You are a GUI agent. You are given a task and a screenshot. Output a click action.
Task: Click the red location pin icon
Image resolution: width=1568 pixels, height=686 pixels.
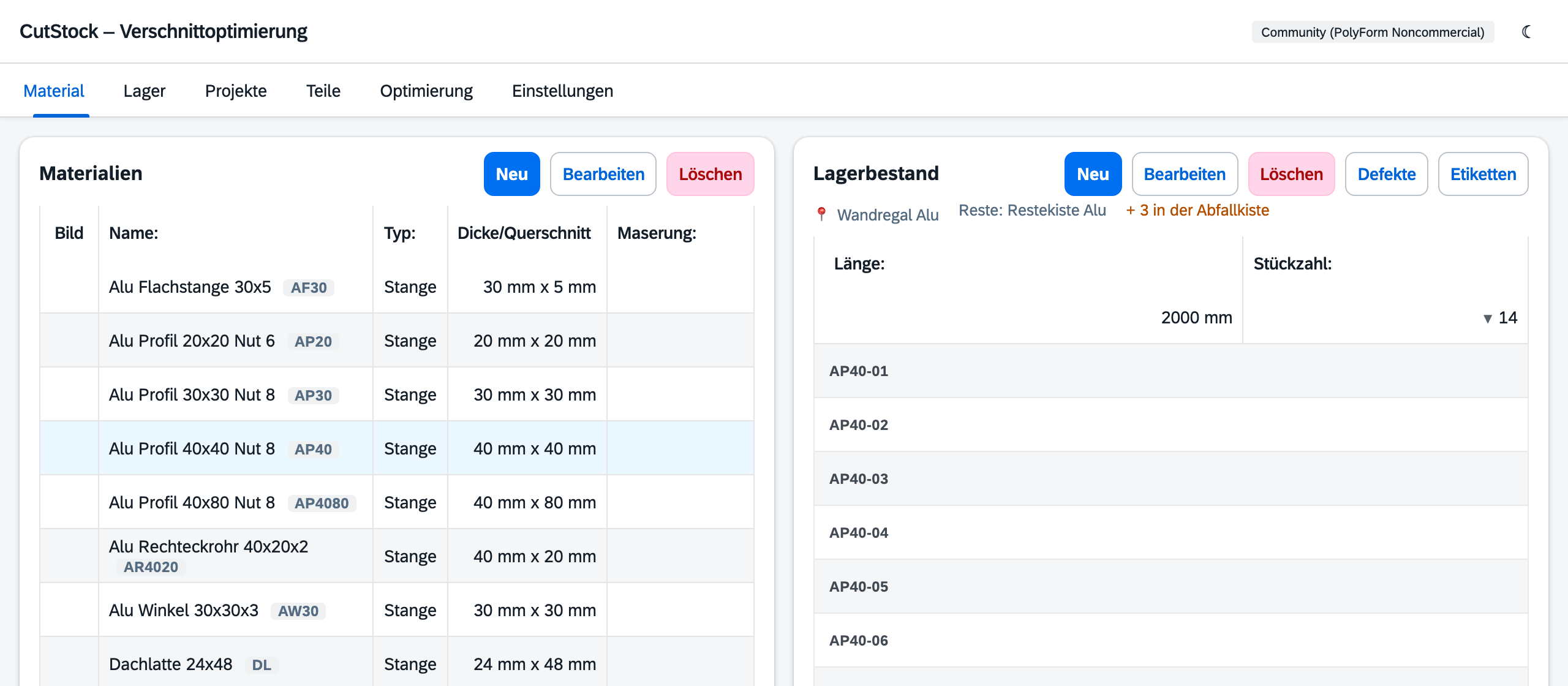click(x=821, y=214)
